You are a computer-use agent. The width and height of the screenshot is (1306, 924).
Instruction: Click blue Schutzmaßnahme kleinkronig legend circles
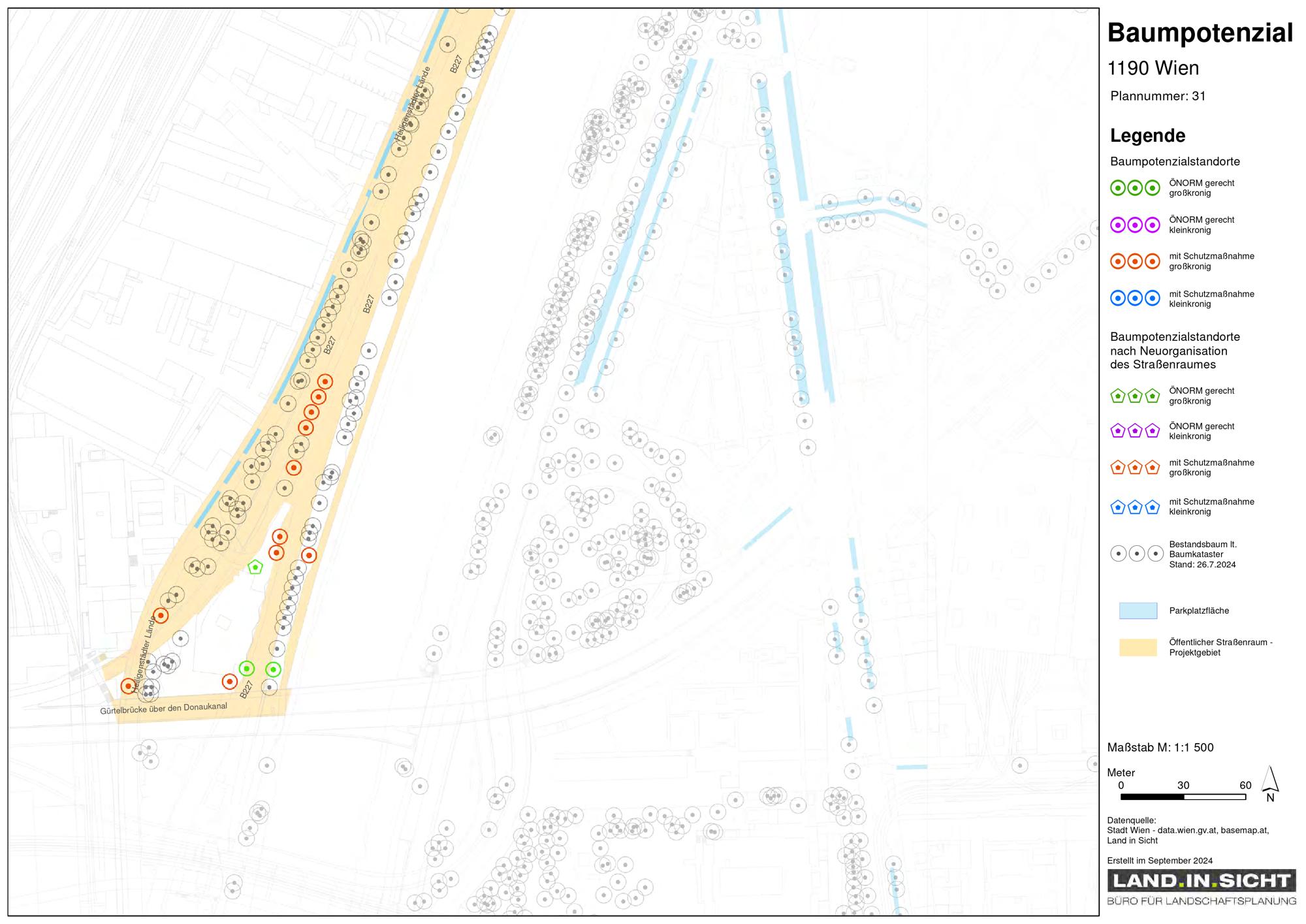tap(1135, 298)
